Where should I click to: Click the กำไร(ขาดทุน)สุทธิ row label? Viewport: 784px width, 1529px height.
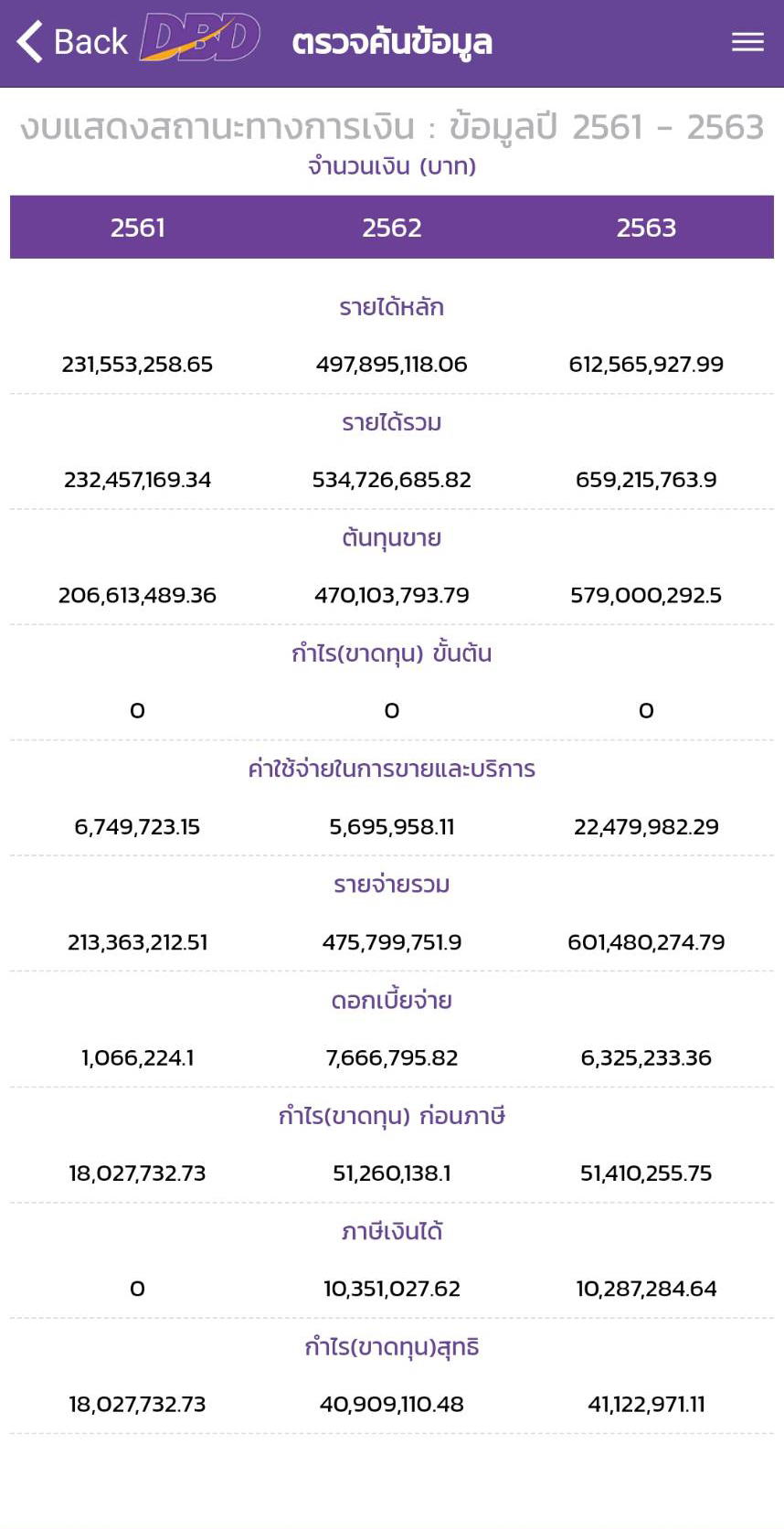click(392, 1346)
